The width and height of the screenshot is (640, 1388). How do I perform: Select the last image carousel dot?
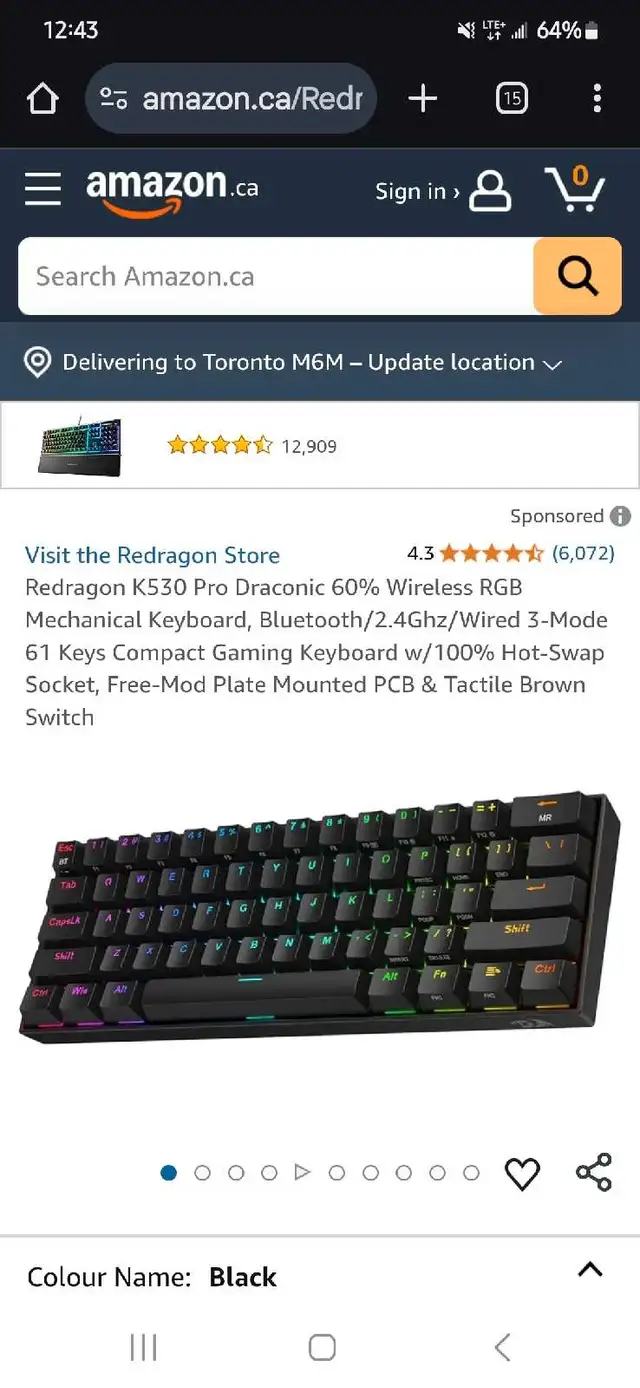coord(471,1173)
